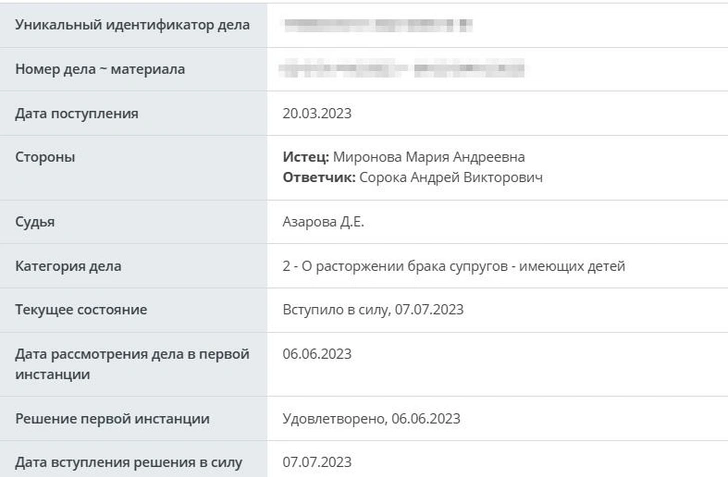Select the blurred case number value
This screenshot has height=477, width=728.
[403, 69]
